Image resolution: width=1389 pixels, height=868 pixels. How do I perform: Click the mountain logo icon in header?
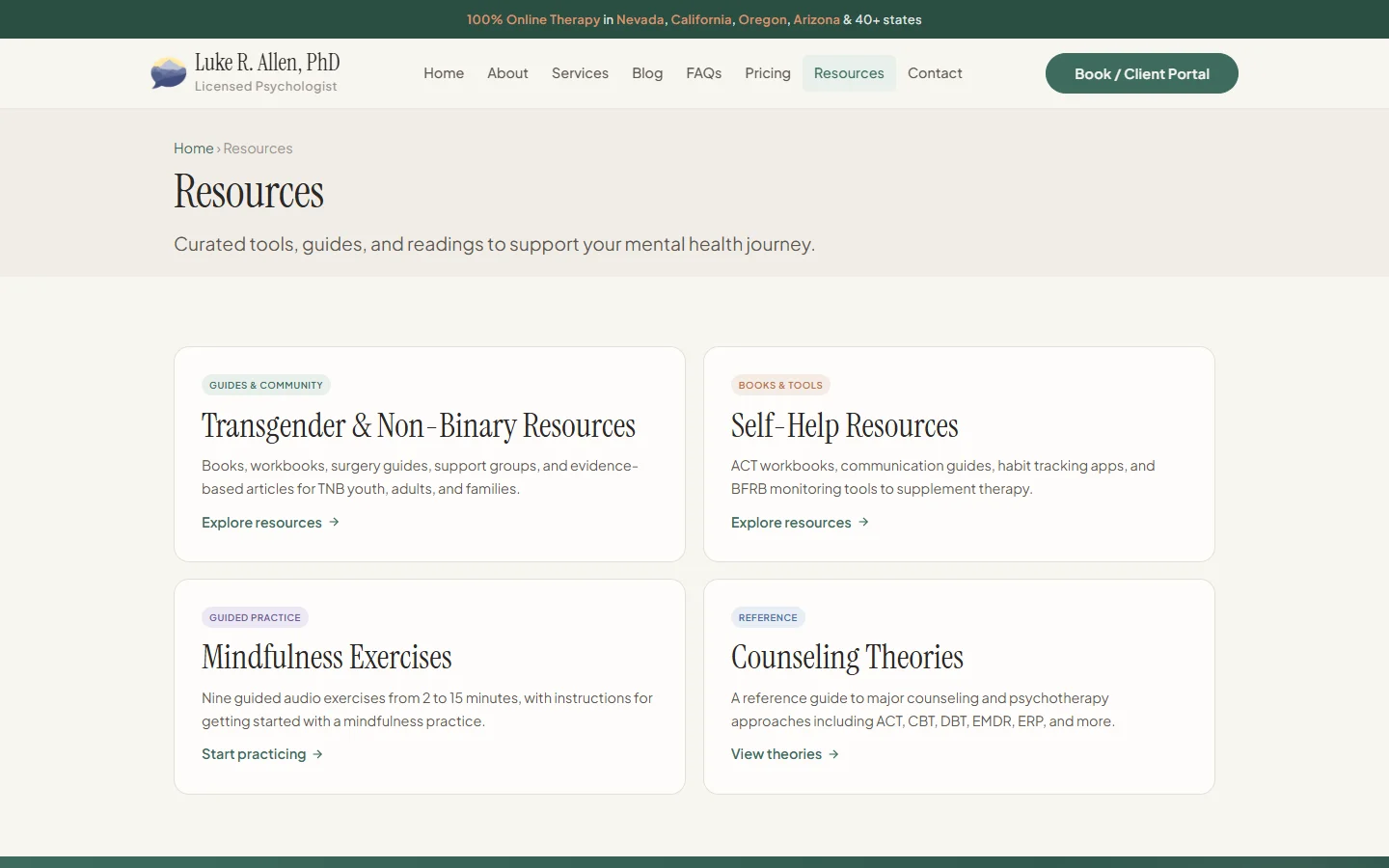[x=169, y=73]
